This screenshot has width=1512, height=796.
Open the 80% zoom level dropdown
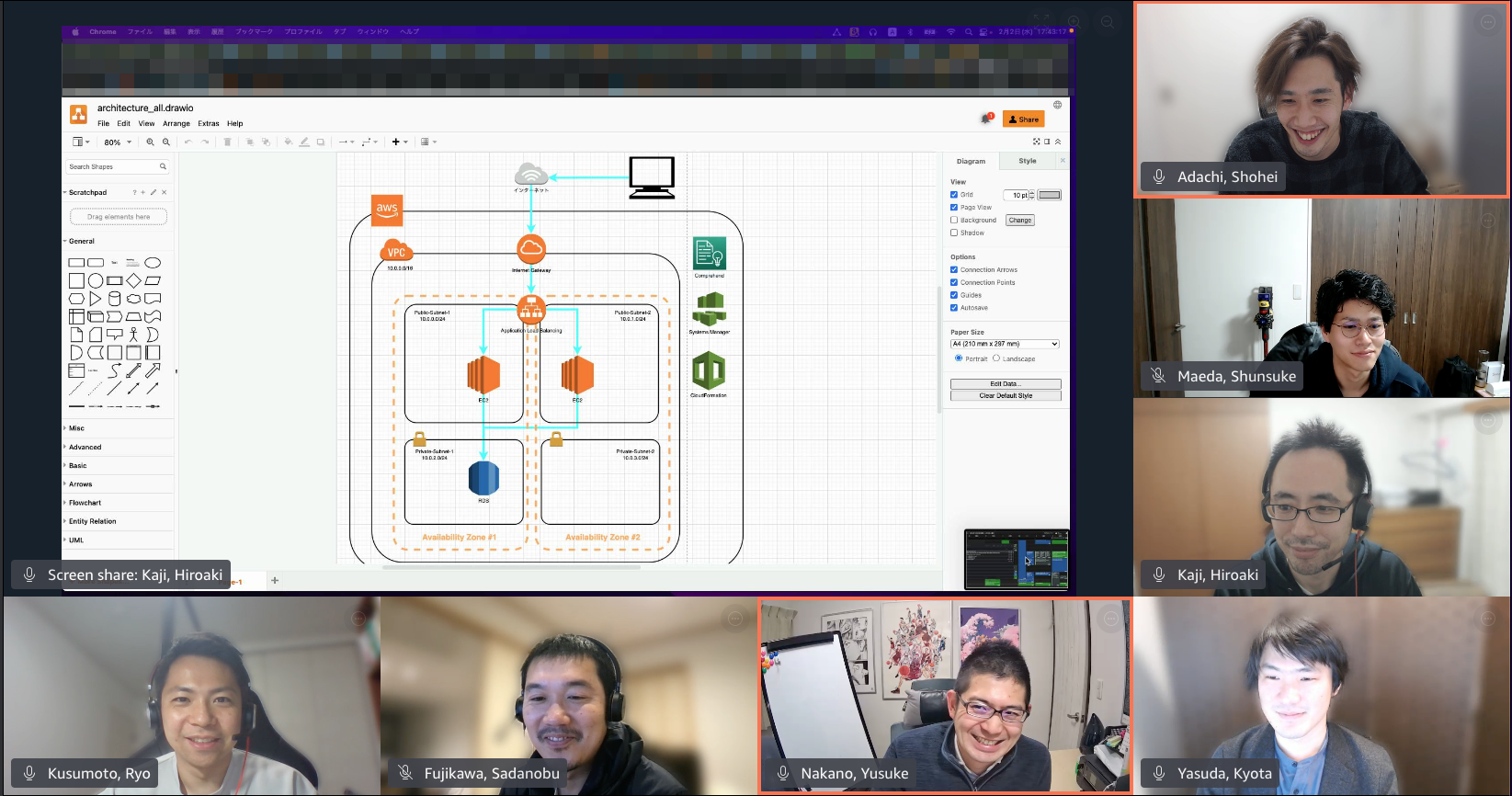click(118, 142)
